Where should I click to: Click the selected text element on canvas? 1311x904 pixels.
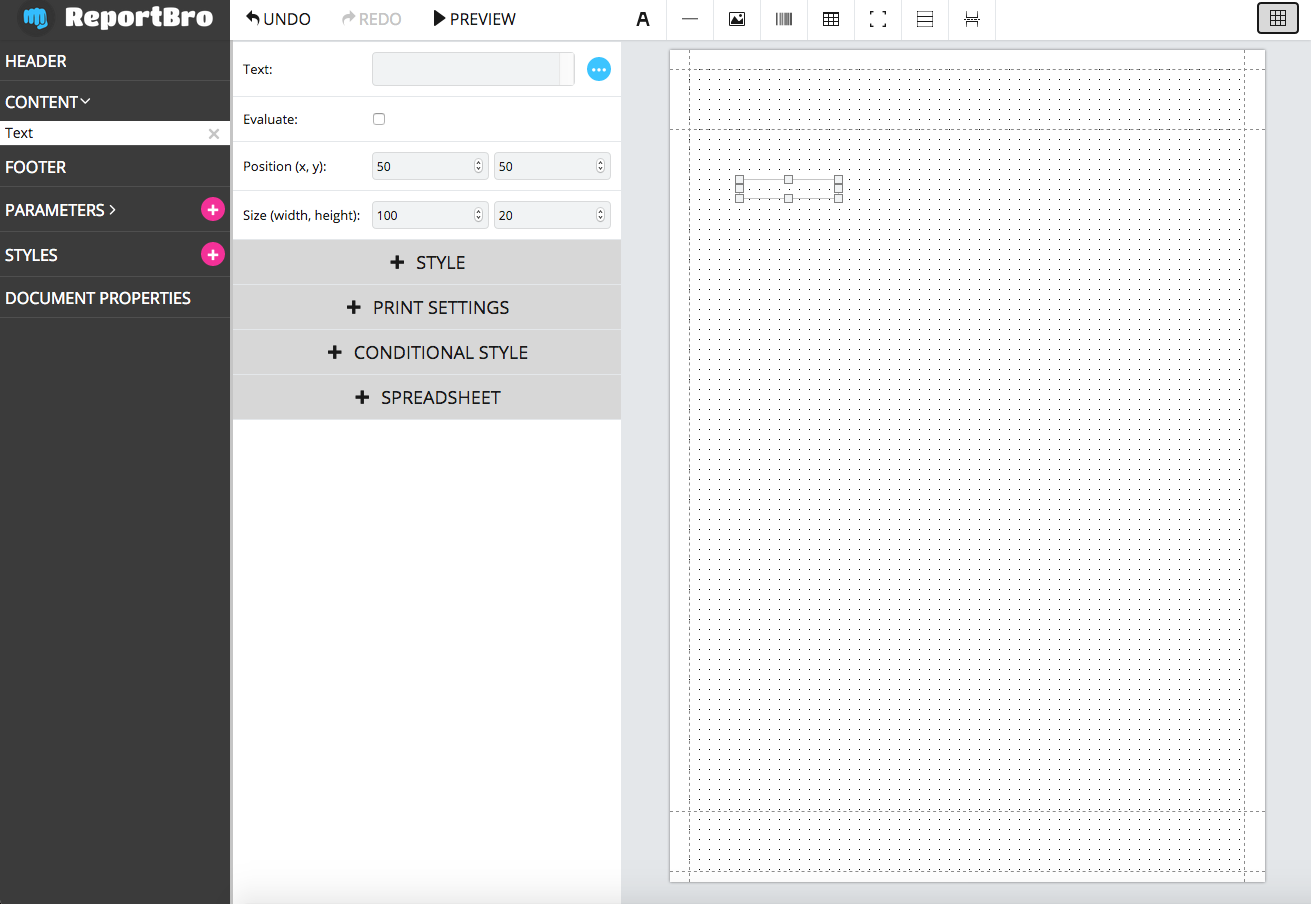click(789, 189)
